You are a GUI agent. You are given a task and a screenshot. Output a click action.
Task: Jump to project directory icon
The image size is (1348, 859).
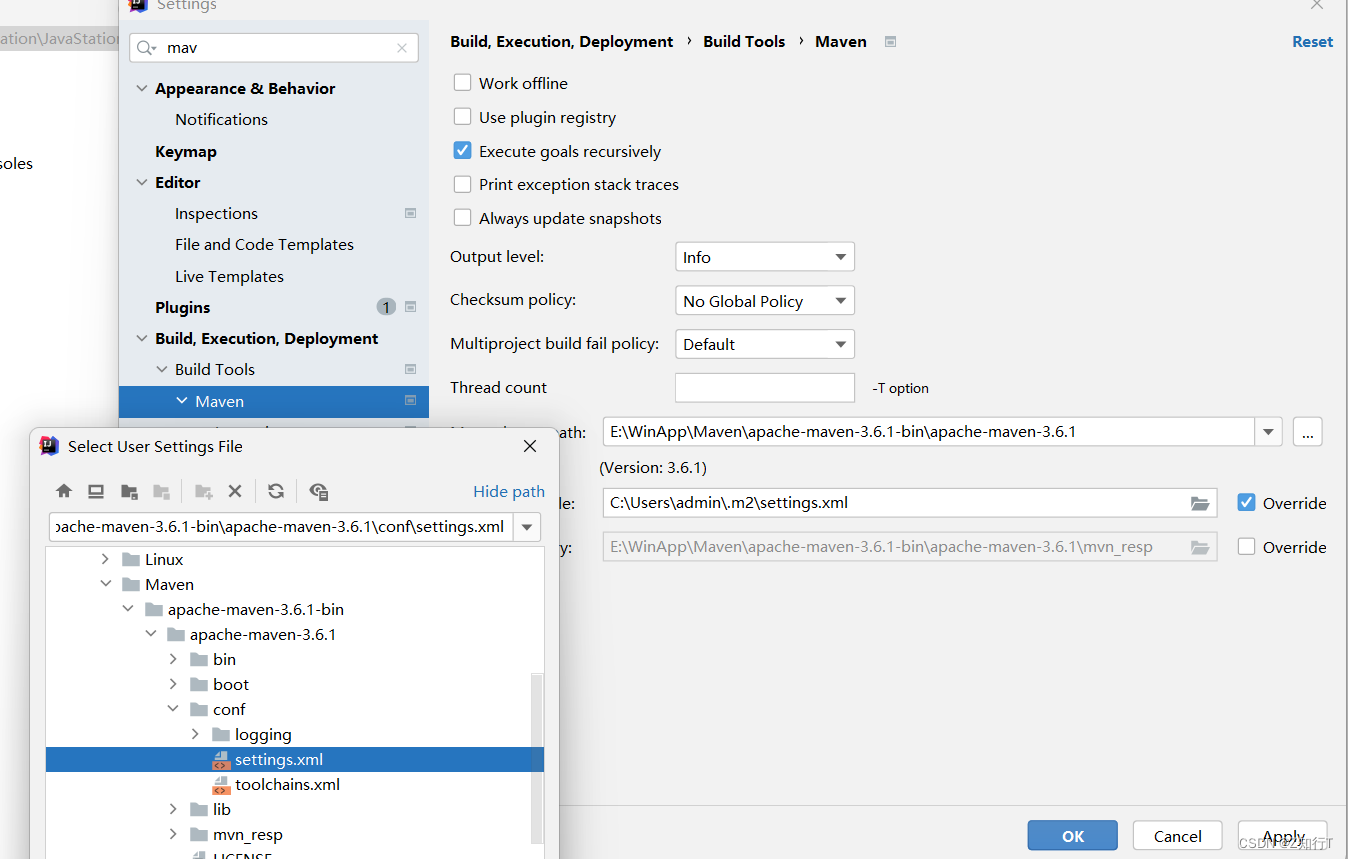129,491
